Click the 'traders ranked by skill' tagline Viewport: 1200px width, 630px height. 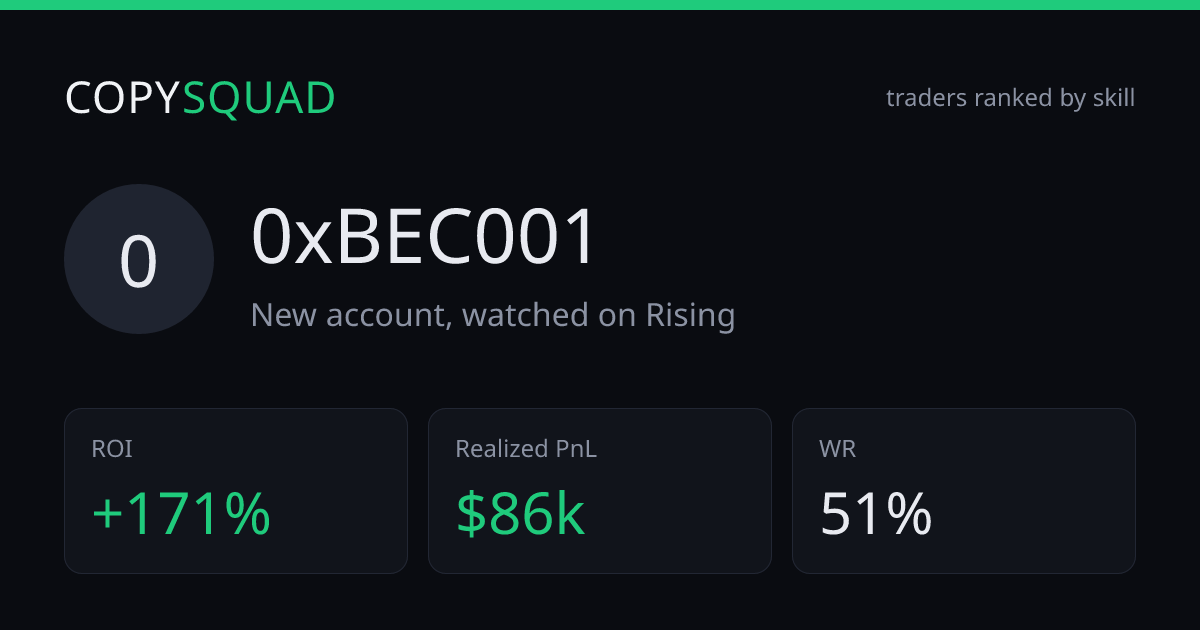coord(1010,98)
